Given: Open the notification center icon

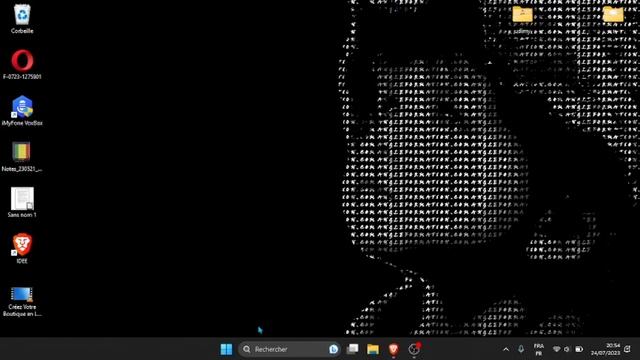Looking at the screenshot, I should (x=627, y=349).
